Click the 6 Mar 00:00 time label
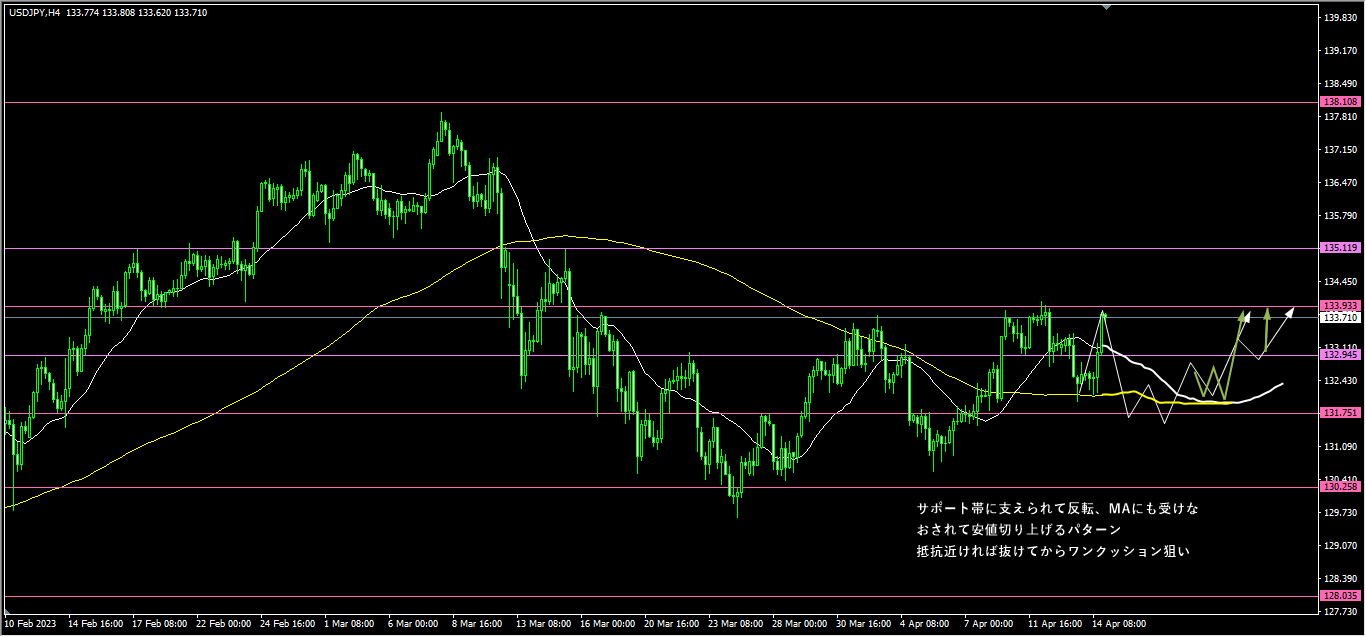1366x637 pixels. pos(414,623)
